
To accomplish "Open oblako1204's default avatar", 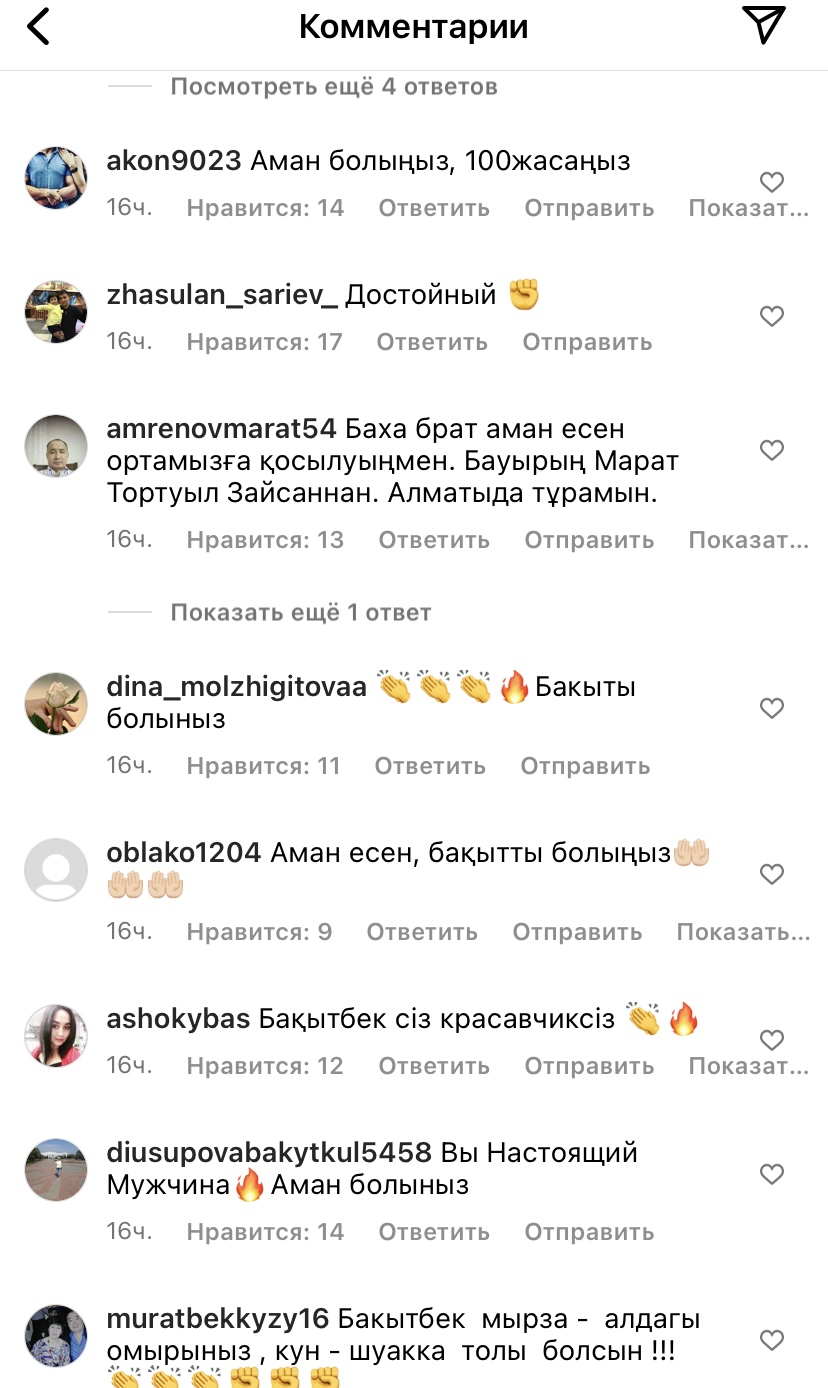I will click(56, 871).
